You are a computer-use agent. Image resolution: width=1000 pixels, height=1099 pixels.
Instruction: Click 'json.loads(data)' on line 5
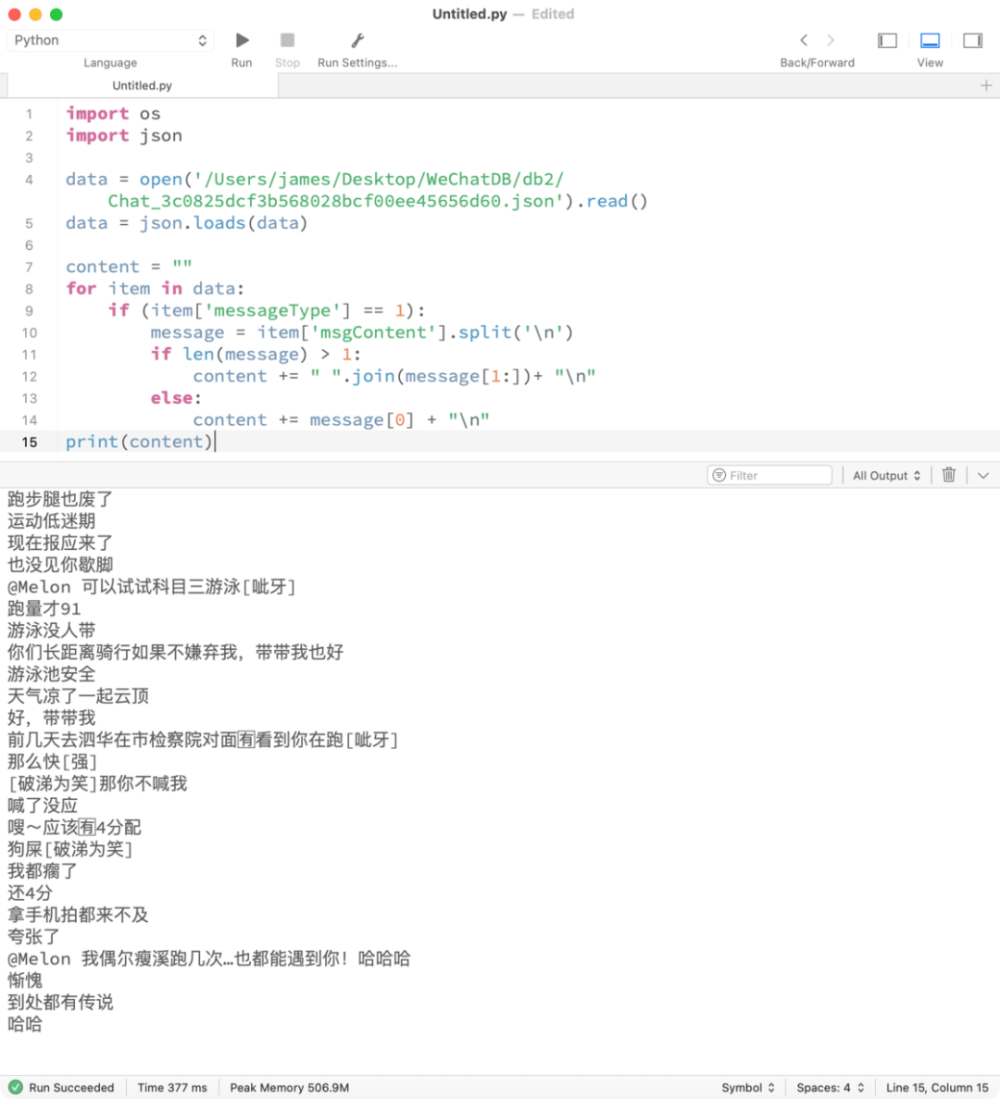click(x=223, y=223)
